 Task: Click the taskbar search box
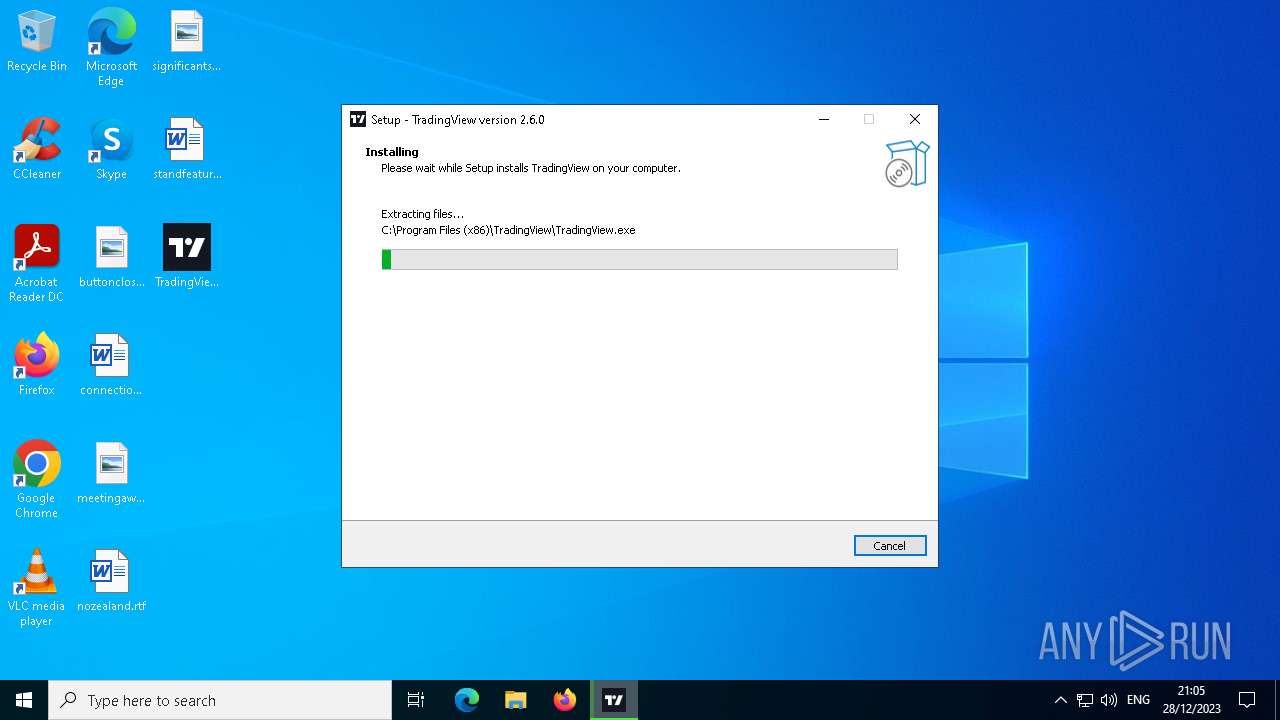[220, 700]
